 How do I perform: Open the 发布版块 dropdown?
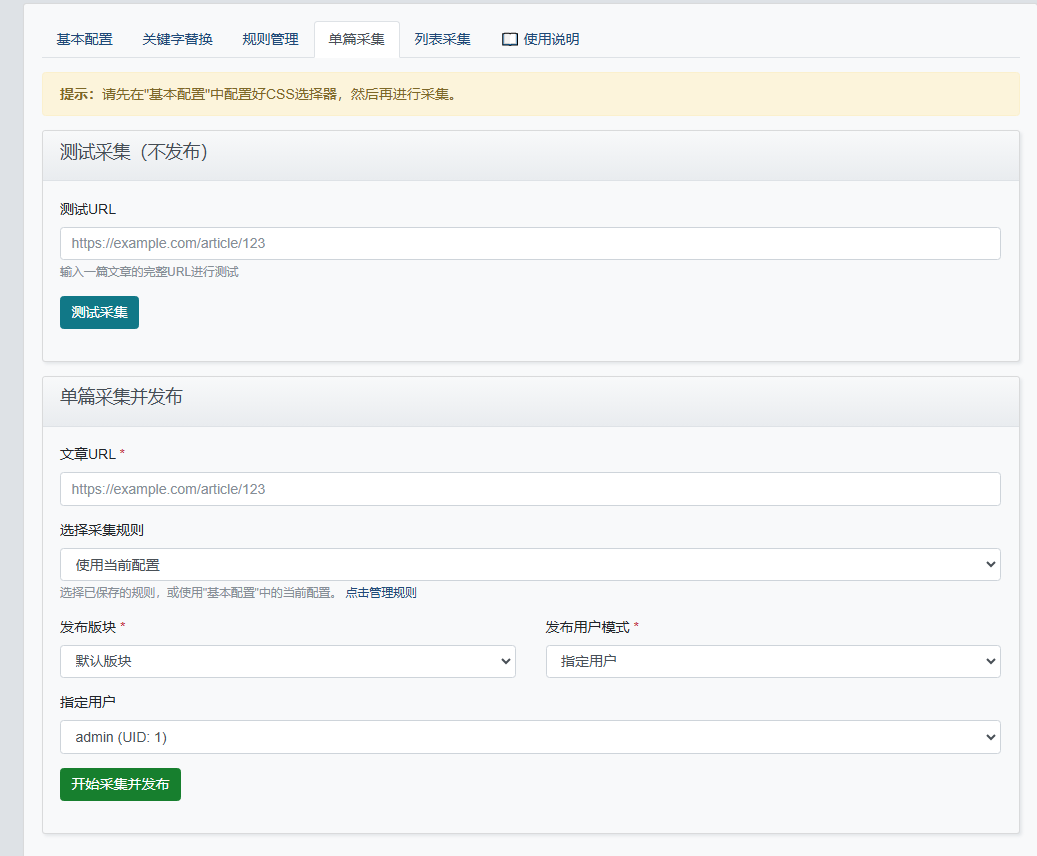pos(287,661)
